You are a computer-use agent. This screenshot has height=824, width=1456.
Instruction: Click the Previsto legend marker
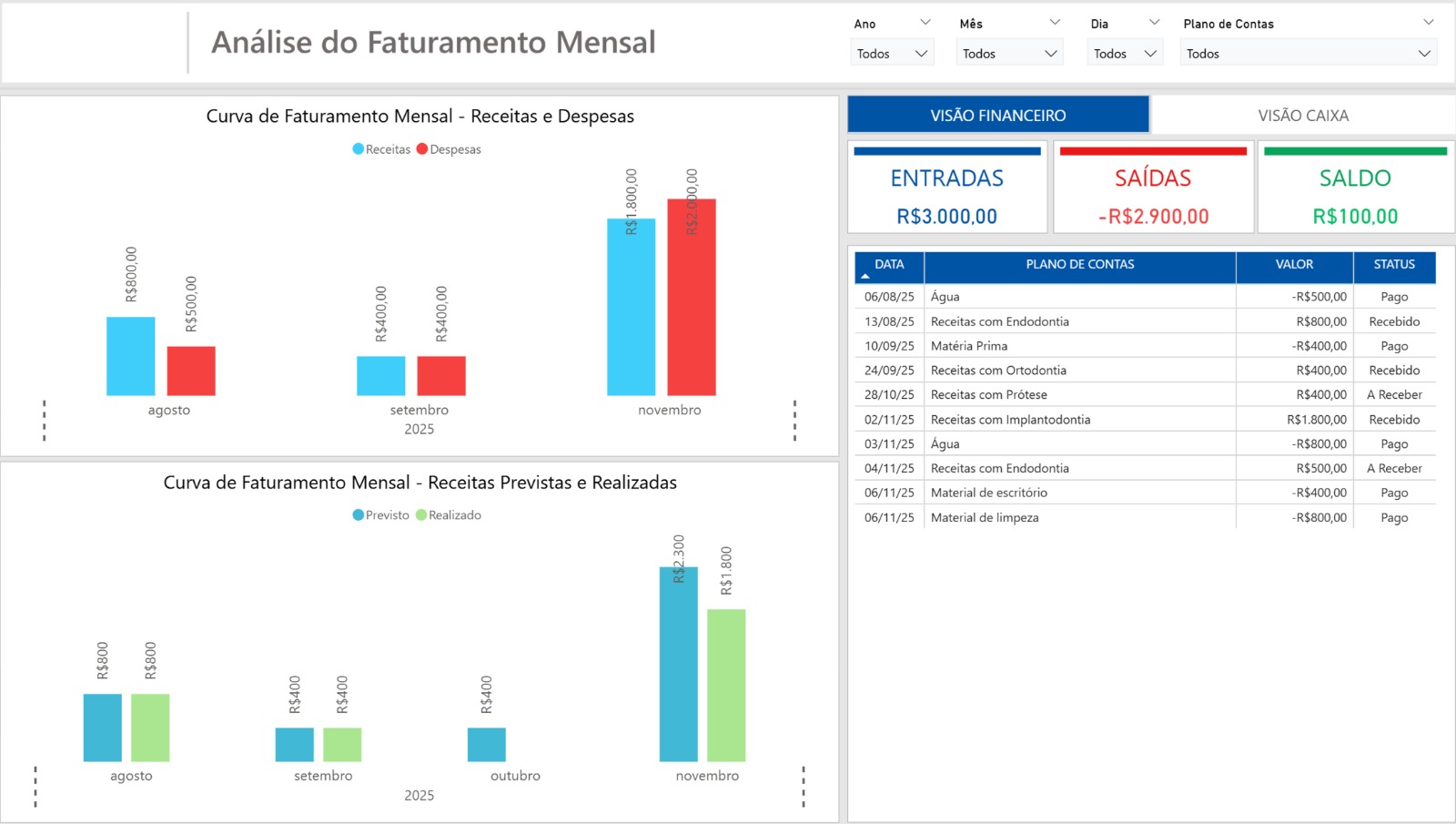click(x=359, y=515)
